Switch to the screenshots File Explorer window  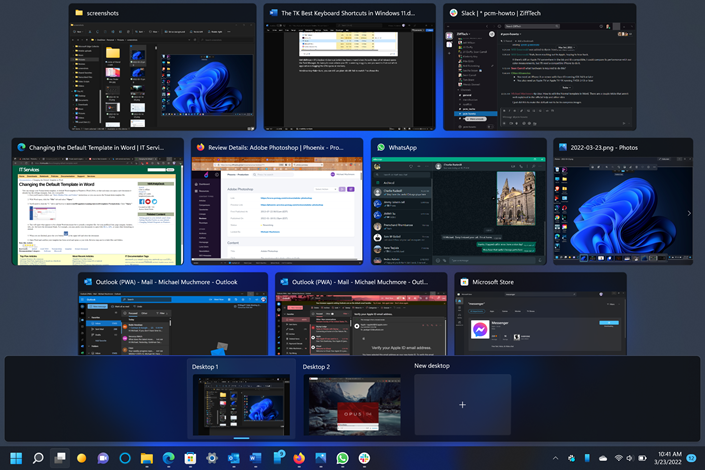(162, 67)
